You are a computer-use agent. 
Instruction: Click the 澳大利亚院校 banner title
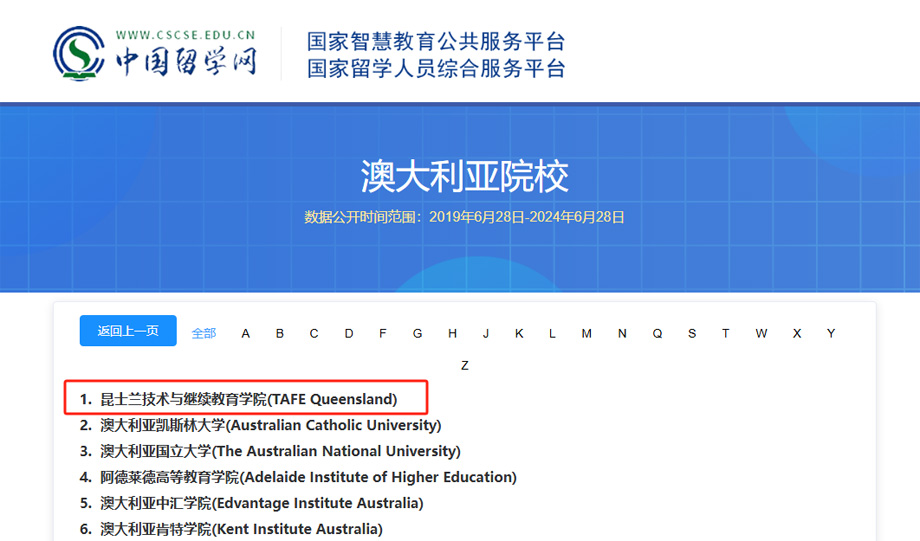[x=464, y=175]
